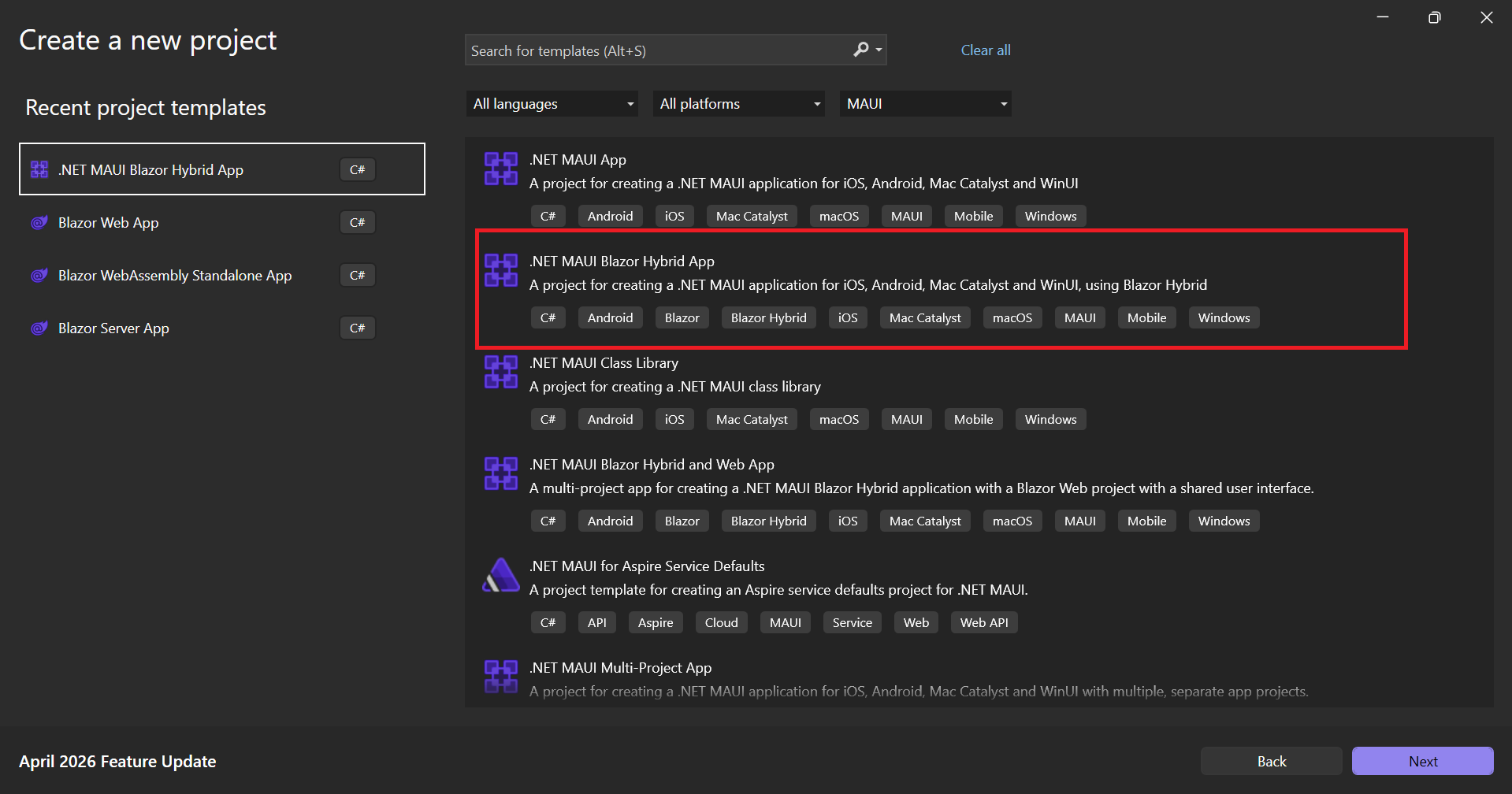This screenshot has height=794, width=1512.
Task: Click the .NET MAUI Blazor Hybrid App template icon
Action: (501, 270)
